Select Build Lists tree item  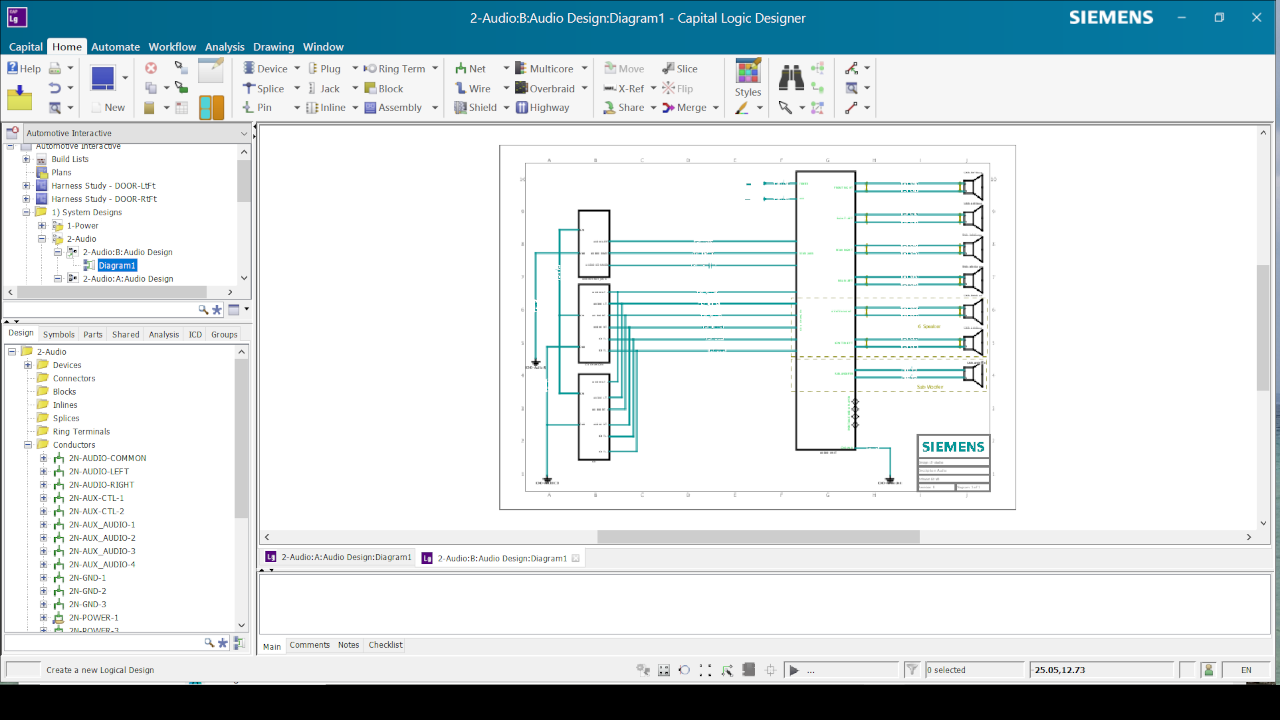(x=70, y=159)
